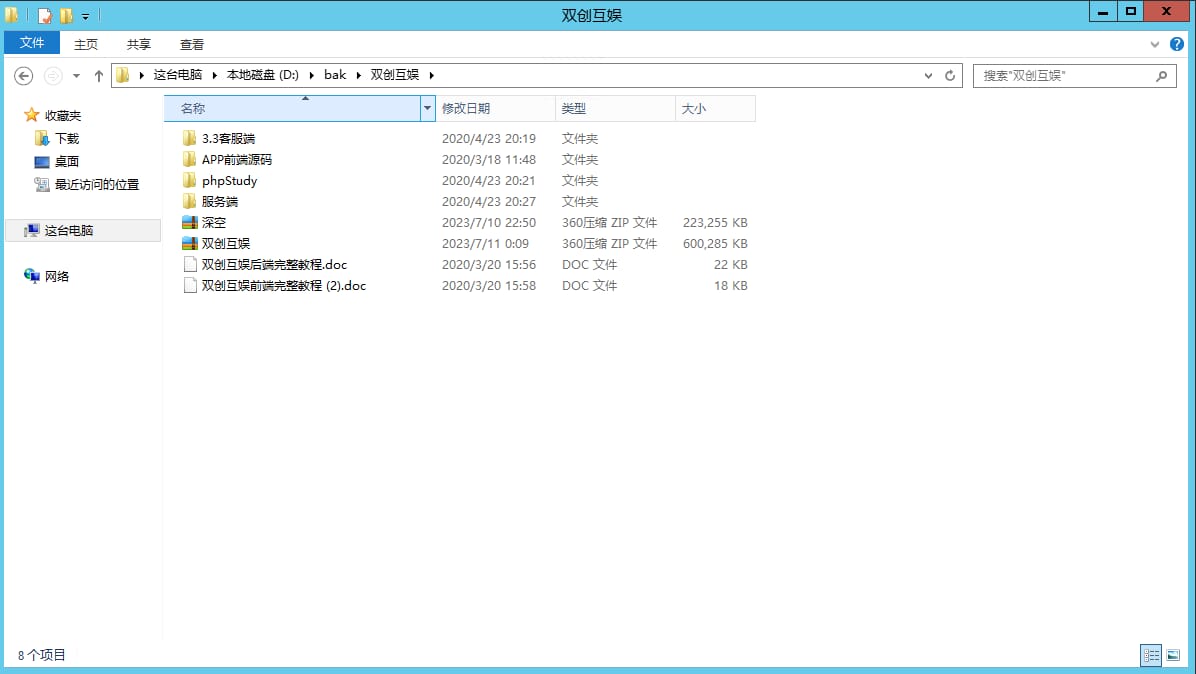This screenshot has width=1196, height=674.
Task: Open the address bar history dropdown
Action: [927, 76]
